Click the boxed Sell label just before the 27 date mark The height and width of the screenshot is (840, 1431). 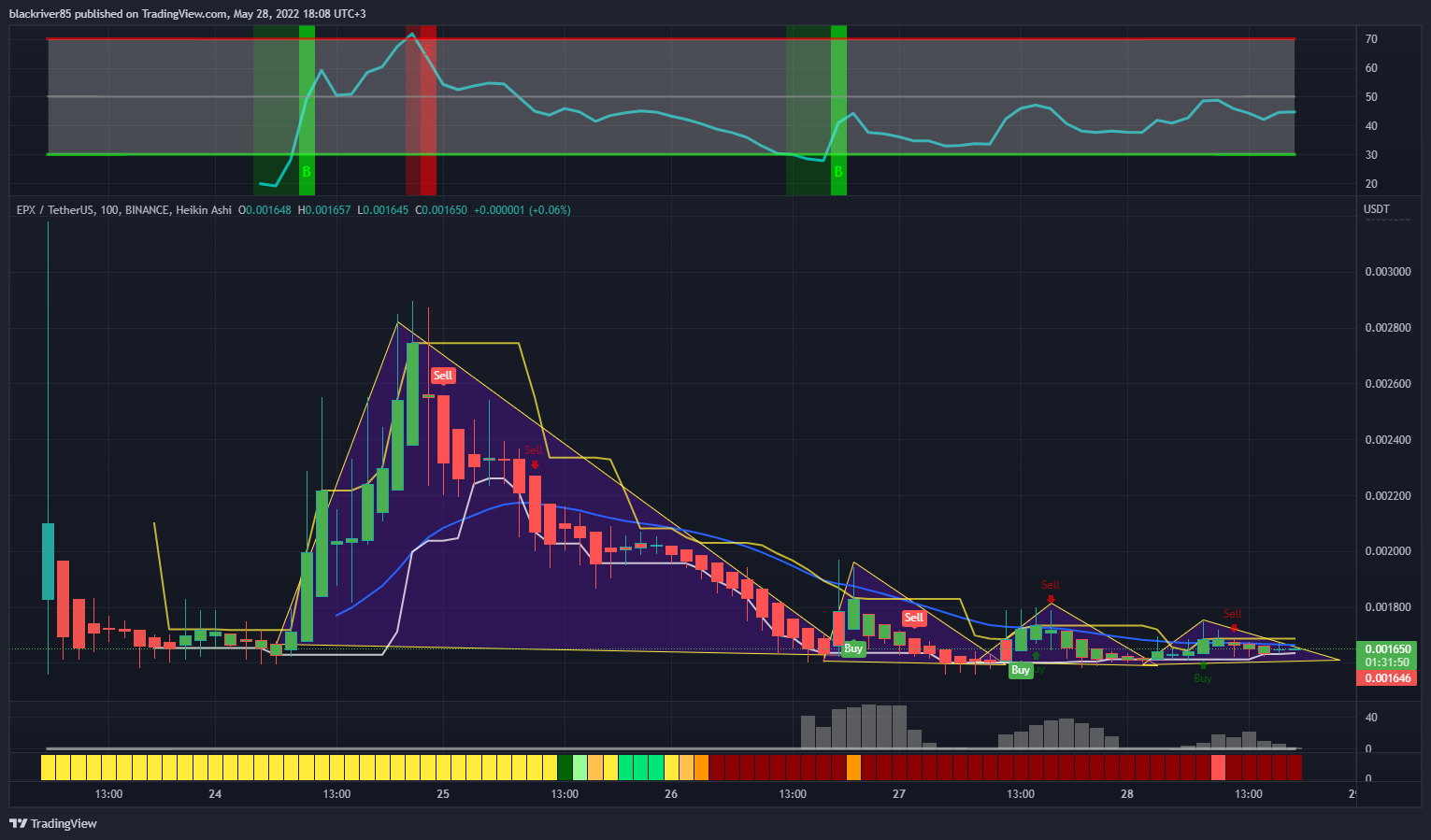(x=914, y=618)
